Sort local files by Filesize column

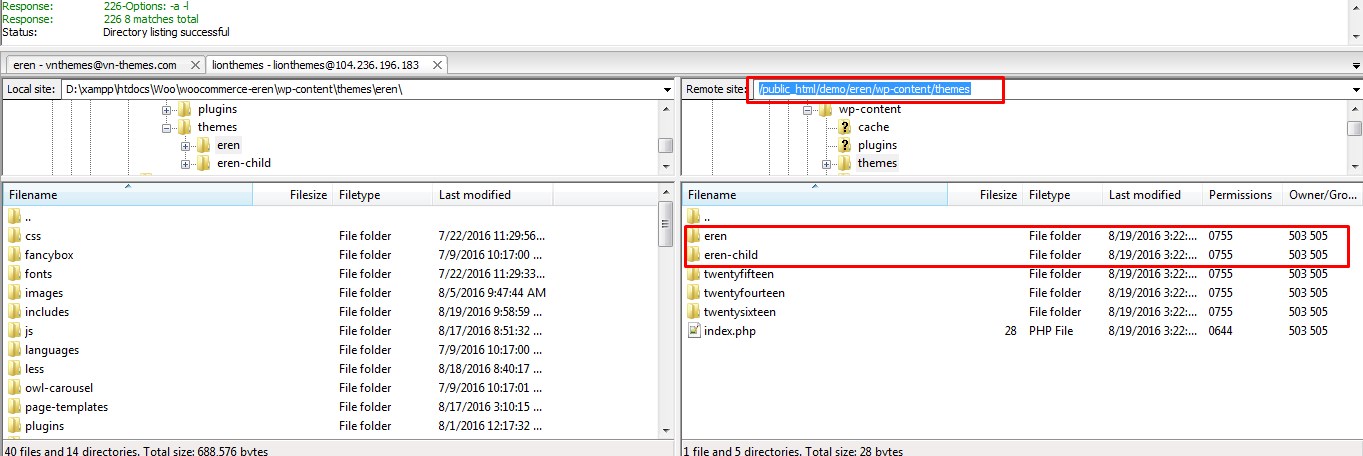[292, 195]
